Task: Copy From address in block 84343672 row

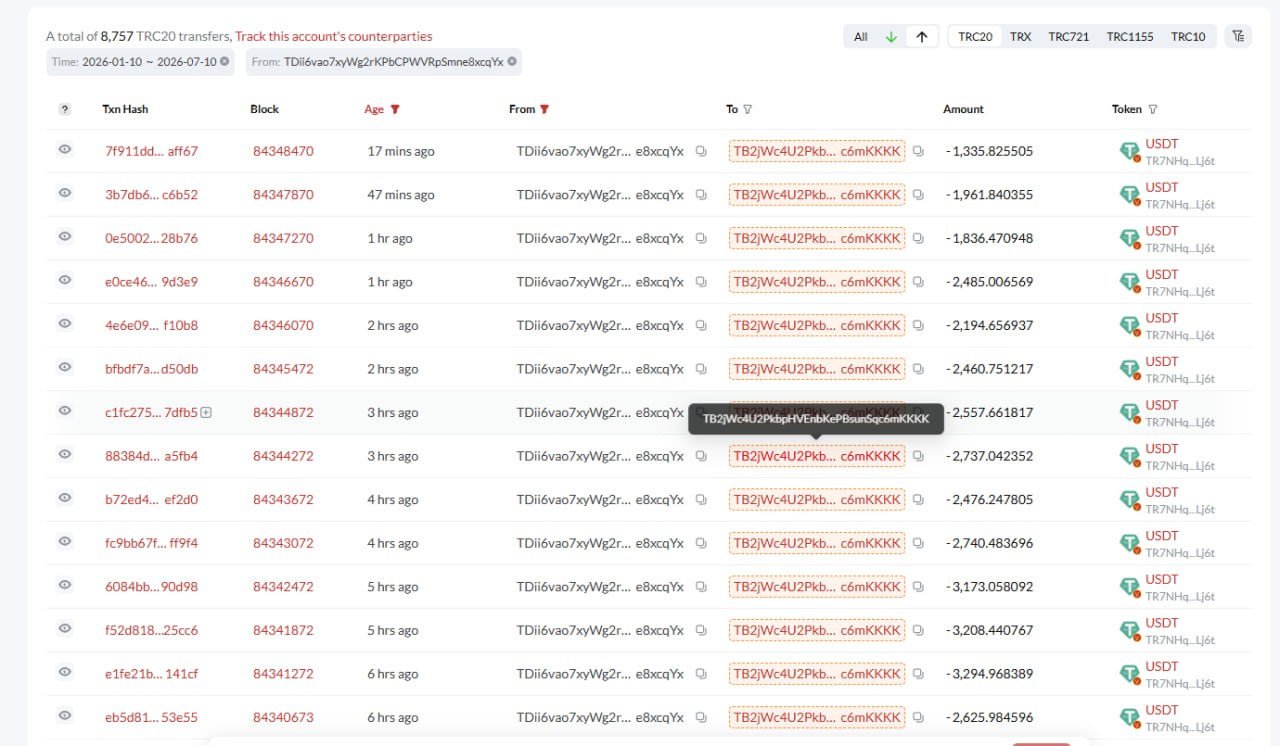Action: point(701,500)
